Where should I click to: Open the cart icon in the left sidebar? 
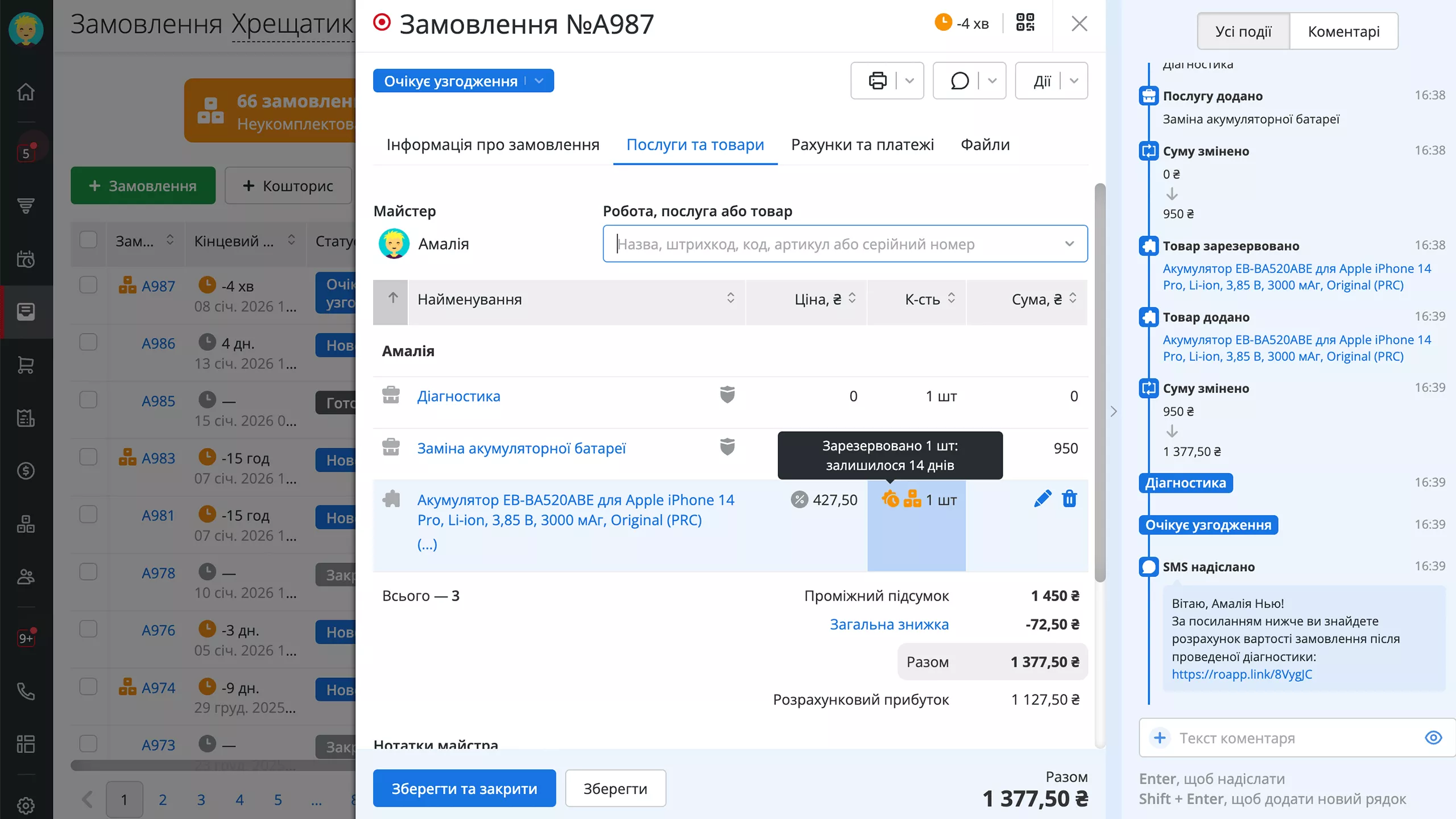[26, 366]
